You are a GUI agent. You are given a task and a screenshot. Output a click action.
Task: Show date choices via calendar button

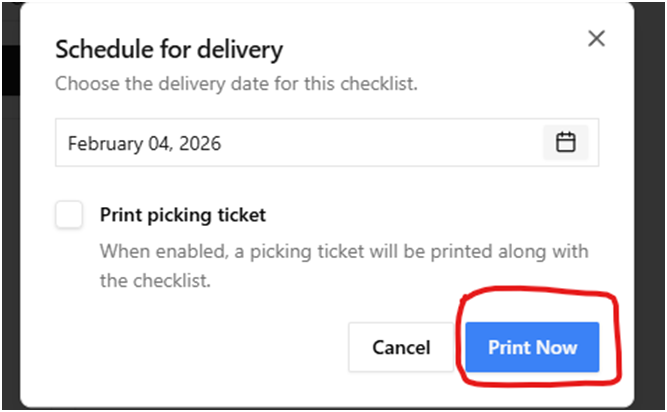pos(566,143)
